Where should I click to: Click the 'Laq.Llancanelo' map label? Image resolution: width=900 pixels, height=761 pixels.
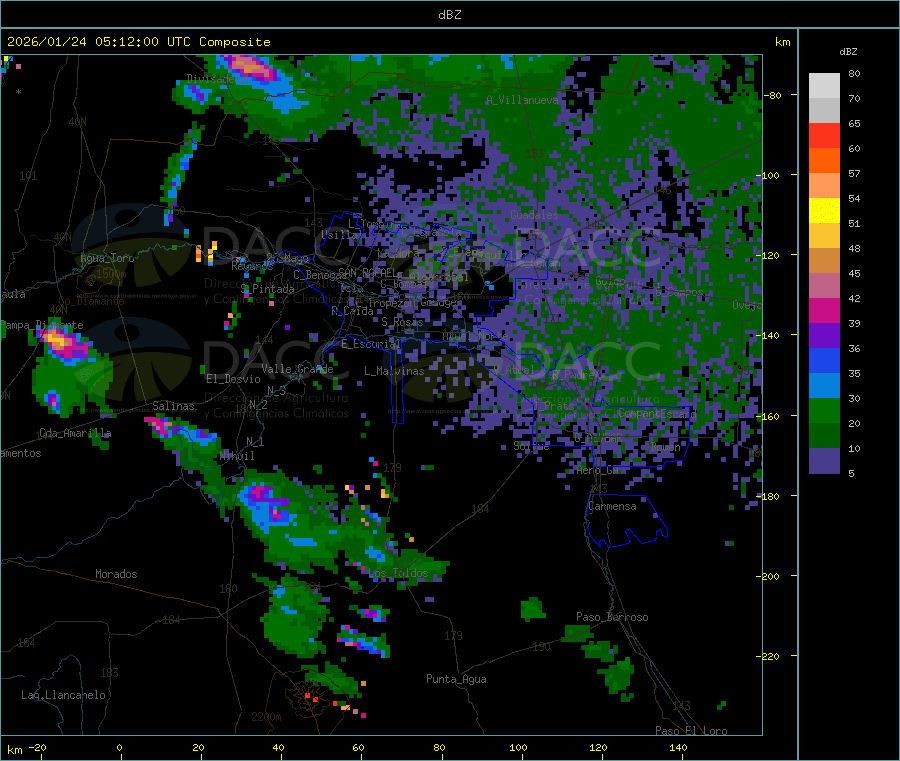[x=64, y=695]
